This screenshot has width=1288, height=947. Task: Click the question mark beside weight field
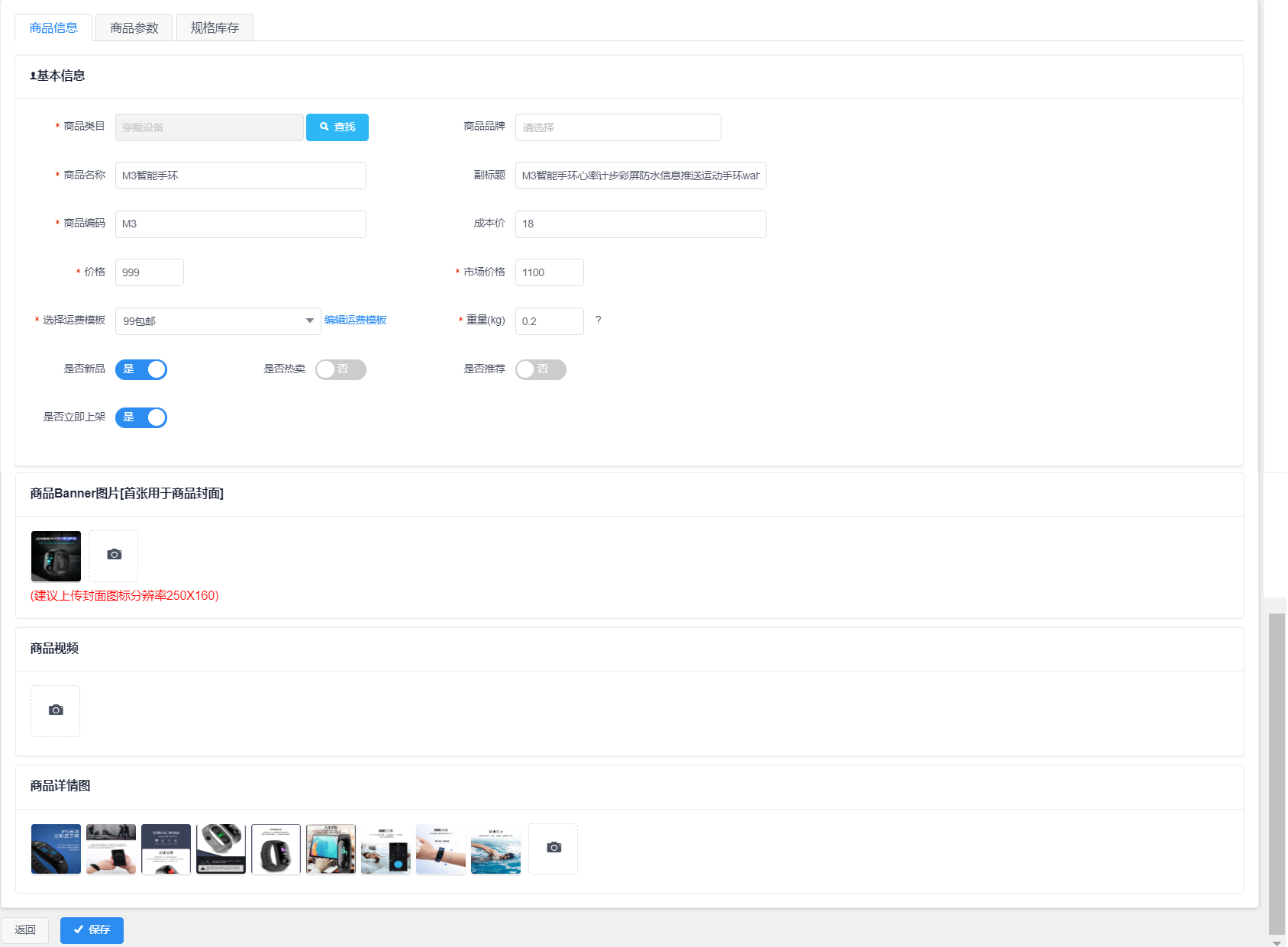598,320
